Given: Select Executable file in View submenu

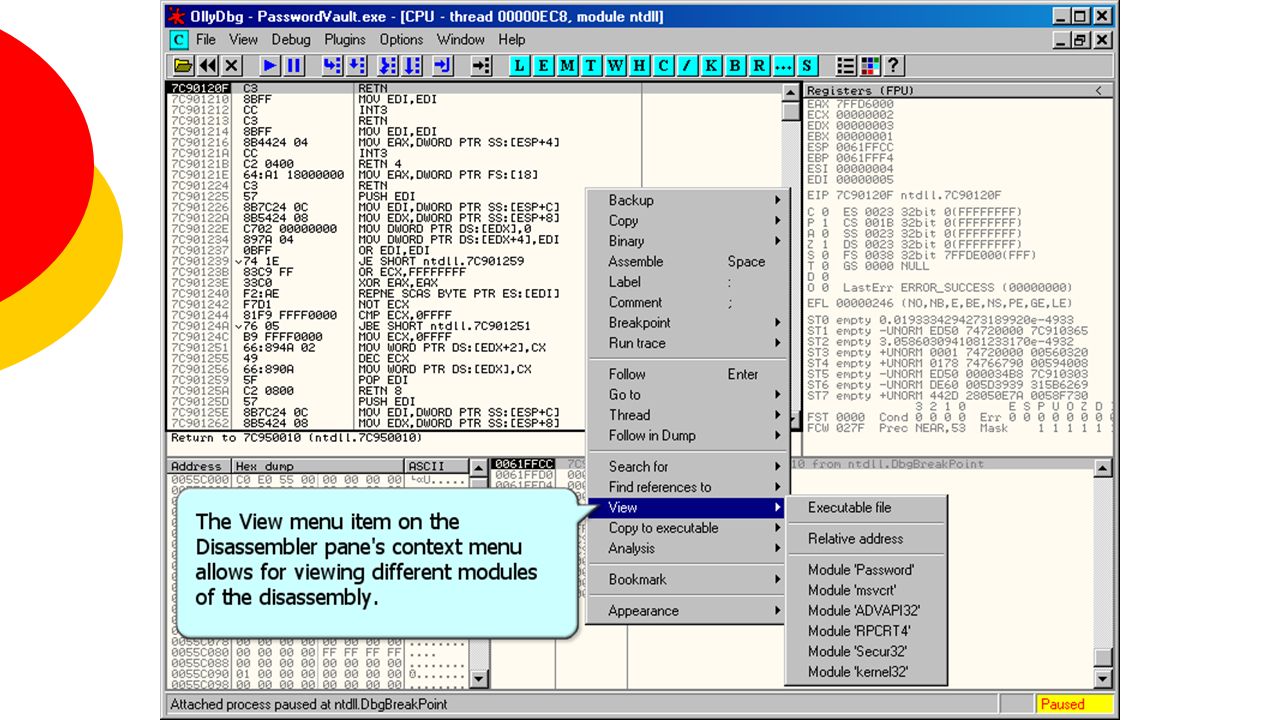Looking at the screenshot, I should (x=865, y=507).
